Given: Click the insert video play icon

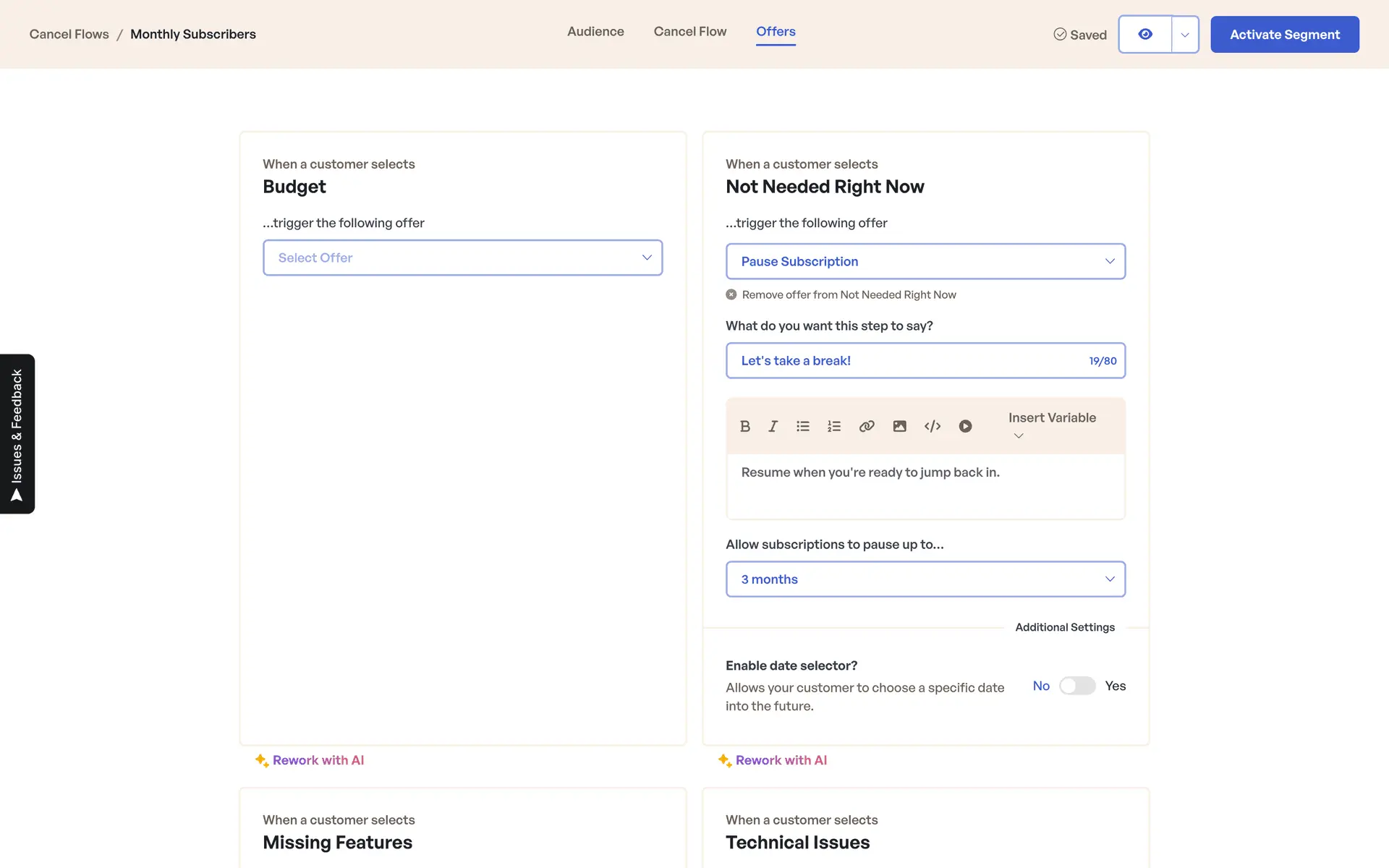Looking at the screenshot, I should (x=965, y=426).
